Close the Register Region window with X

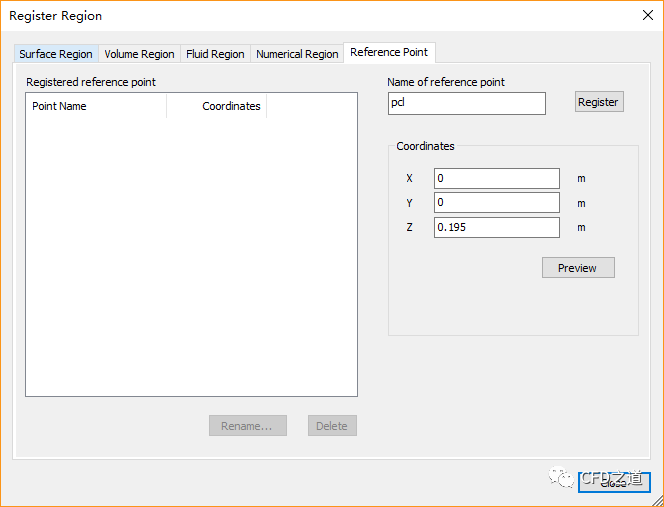pos(640,16)
